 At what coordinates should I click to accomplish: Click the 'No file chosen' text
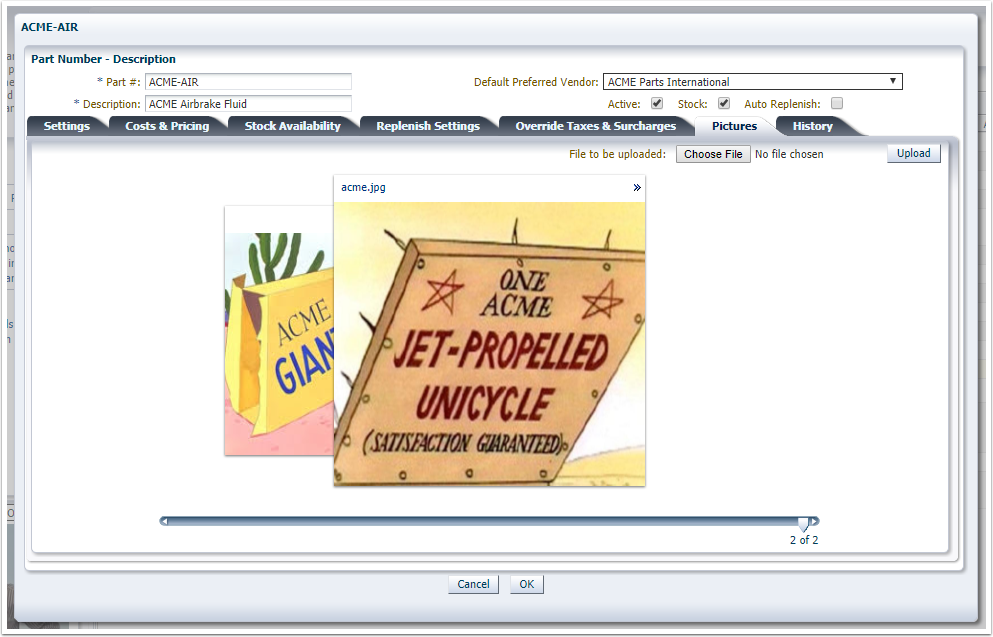point(789,154)
